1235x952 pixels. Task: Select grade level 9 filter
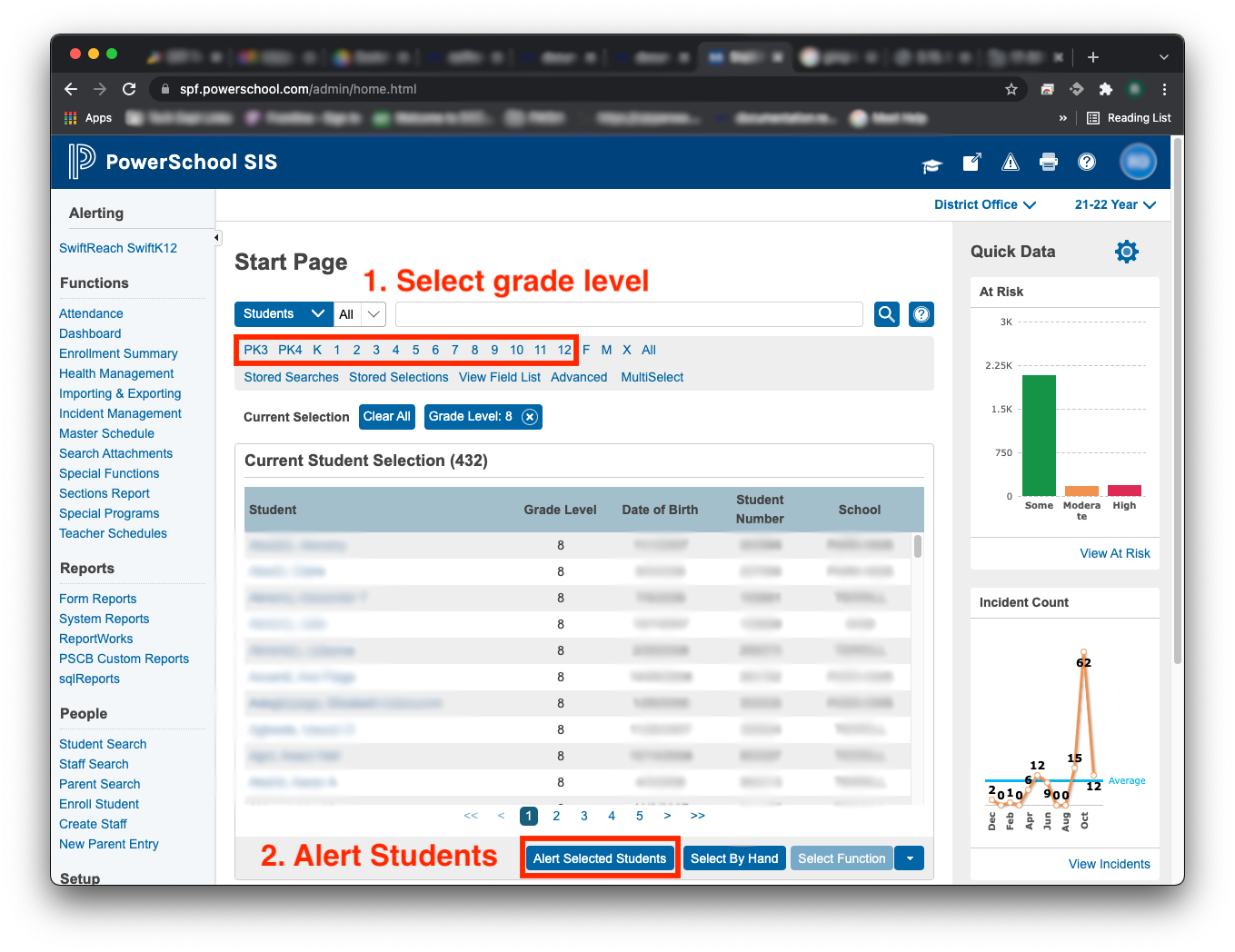pos(494,351)
